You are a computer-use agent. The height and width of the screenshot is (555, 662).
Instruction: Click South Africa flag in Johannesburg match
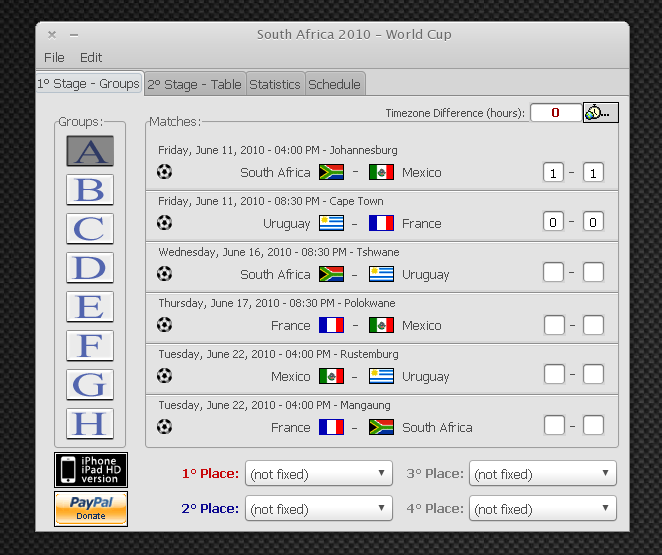click(x=331, y=172)
